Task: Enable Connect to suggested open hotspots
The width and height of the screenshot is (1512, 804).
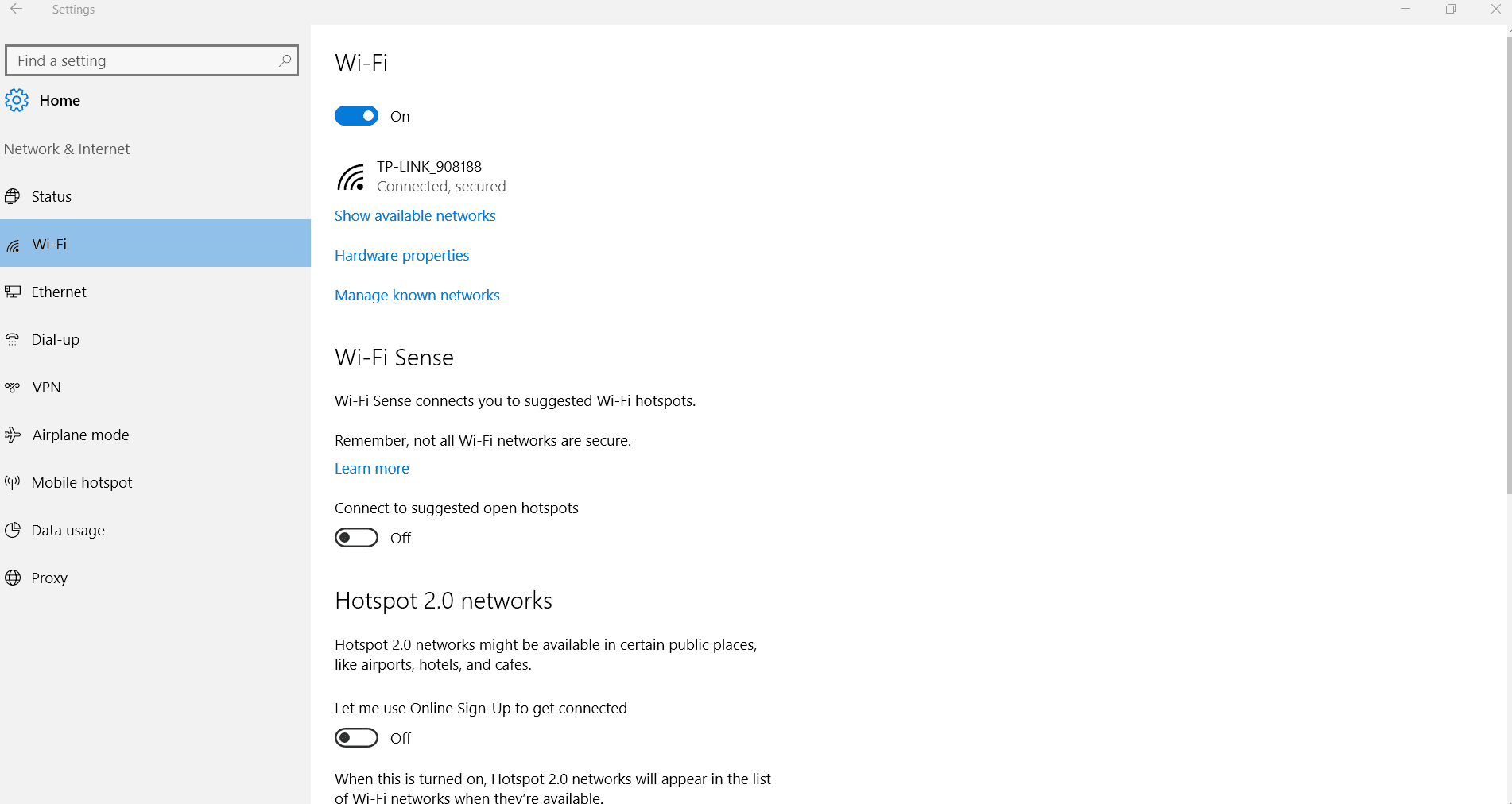Action: click(356, 537)
